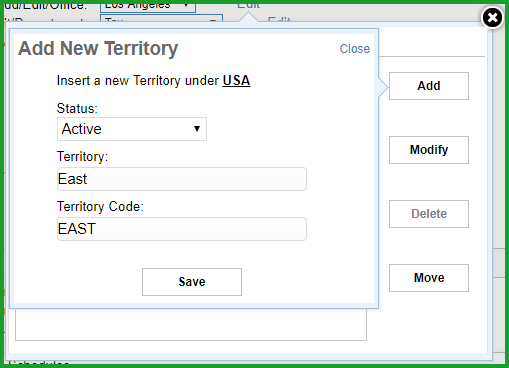Click the Territory field containing East

182,179
